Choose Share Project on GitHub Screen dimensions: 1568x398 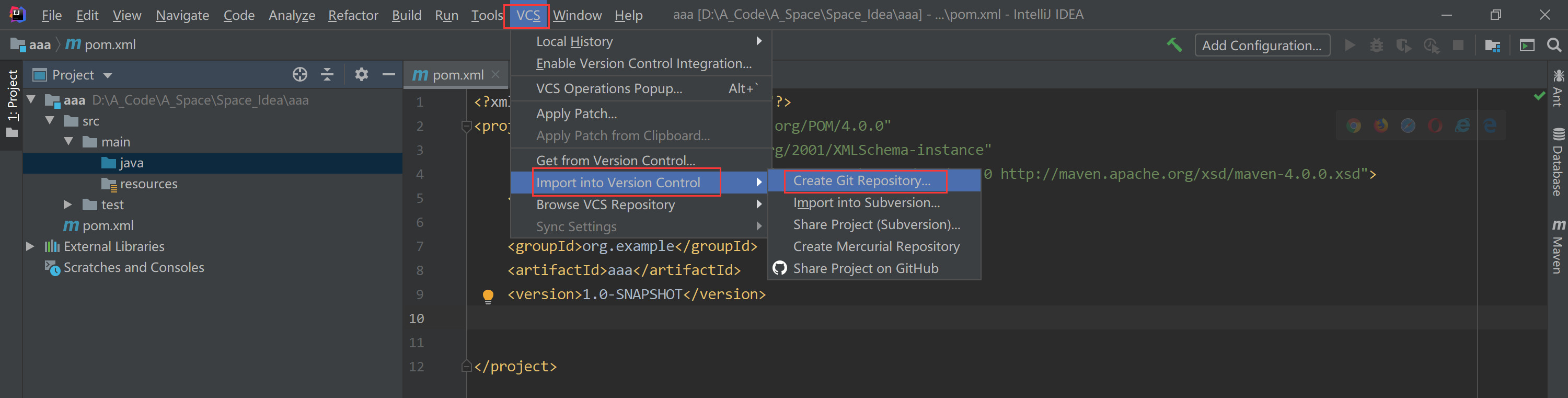point(865,268)
